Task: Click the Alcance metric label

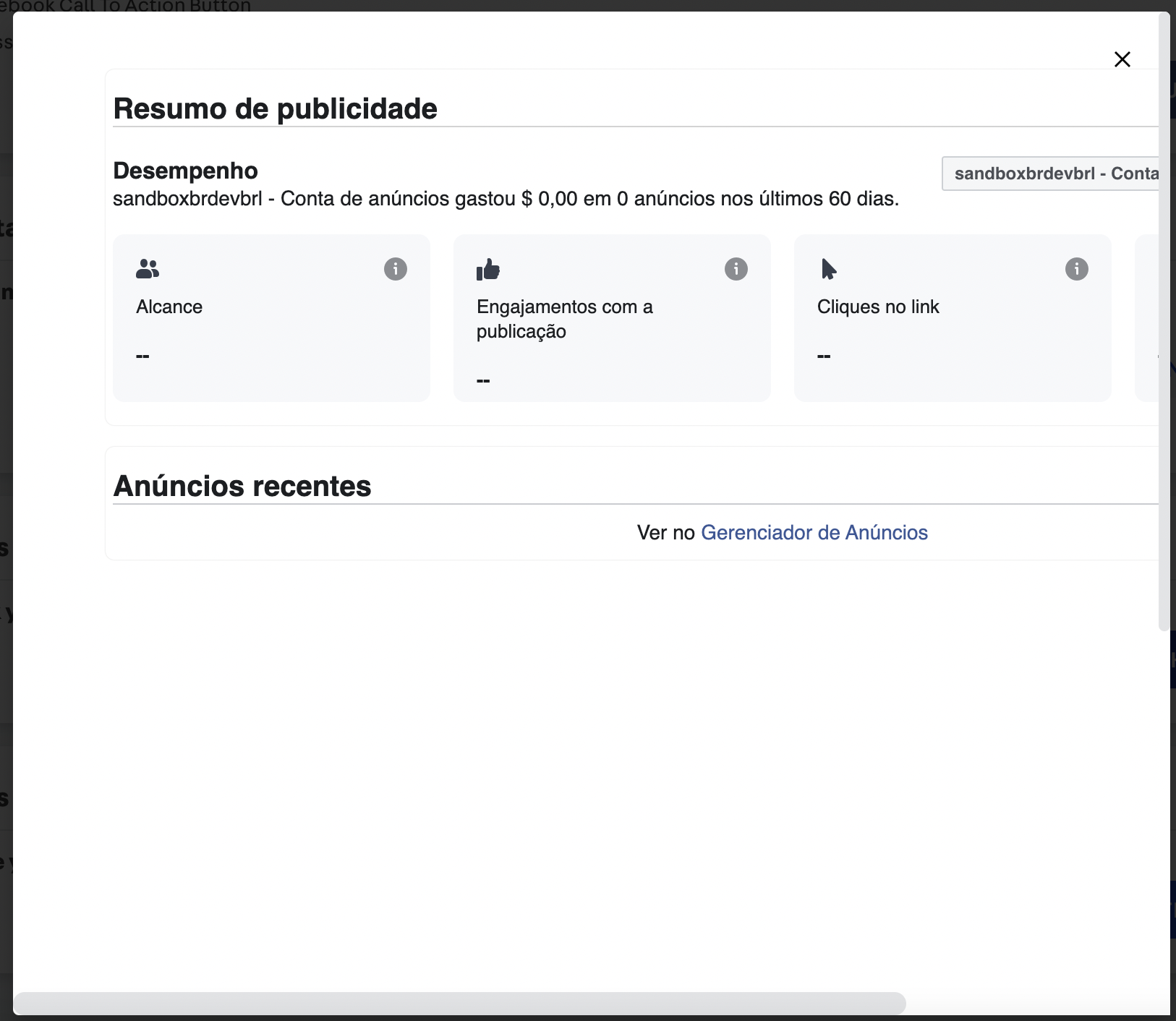Action: click(x=169, y=307)
